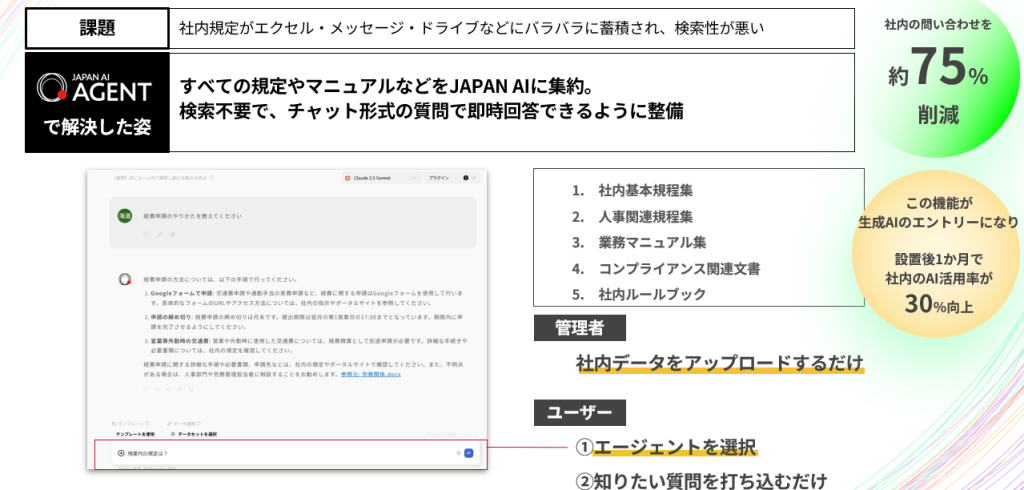This screenshot has height=490, width=1024.
Task: Click the 管理者 label
Action: point(579,328)
